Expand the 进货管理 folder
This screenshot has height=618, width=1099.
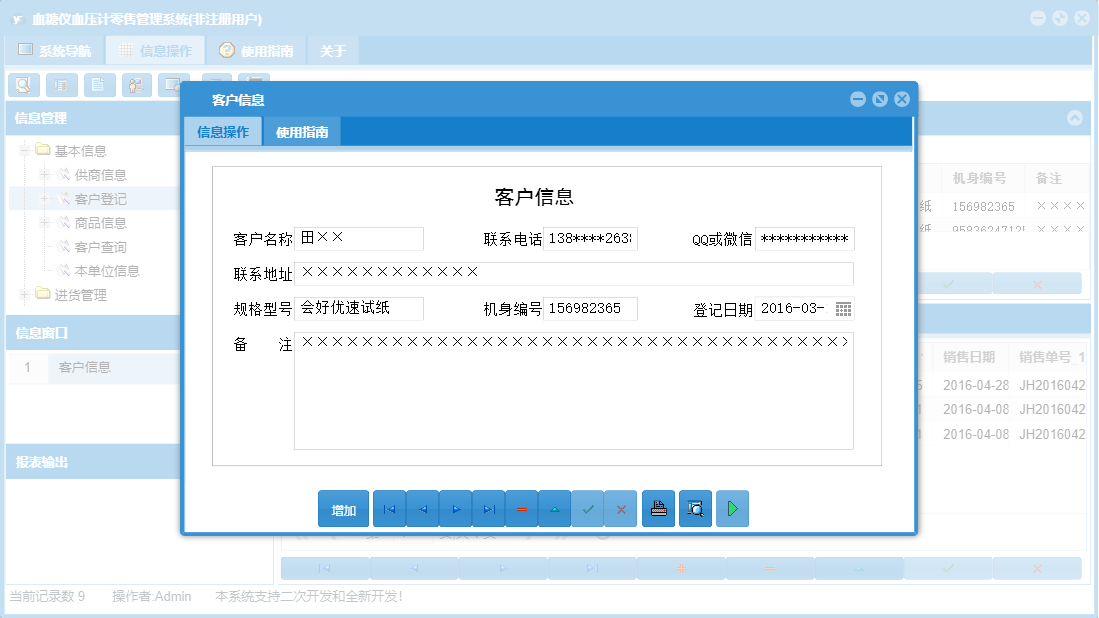23,294
